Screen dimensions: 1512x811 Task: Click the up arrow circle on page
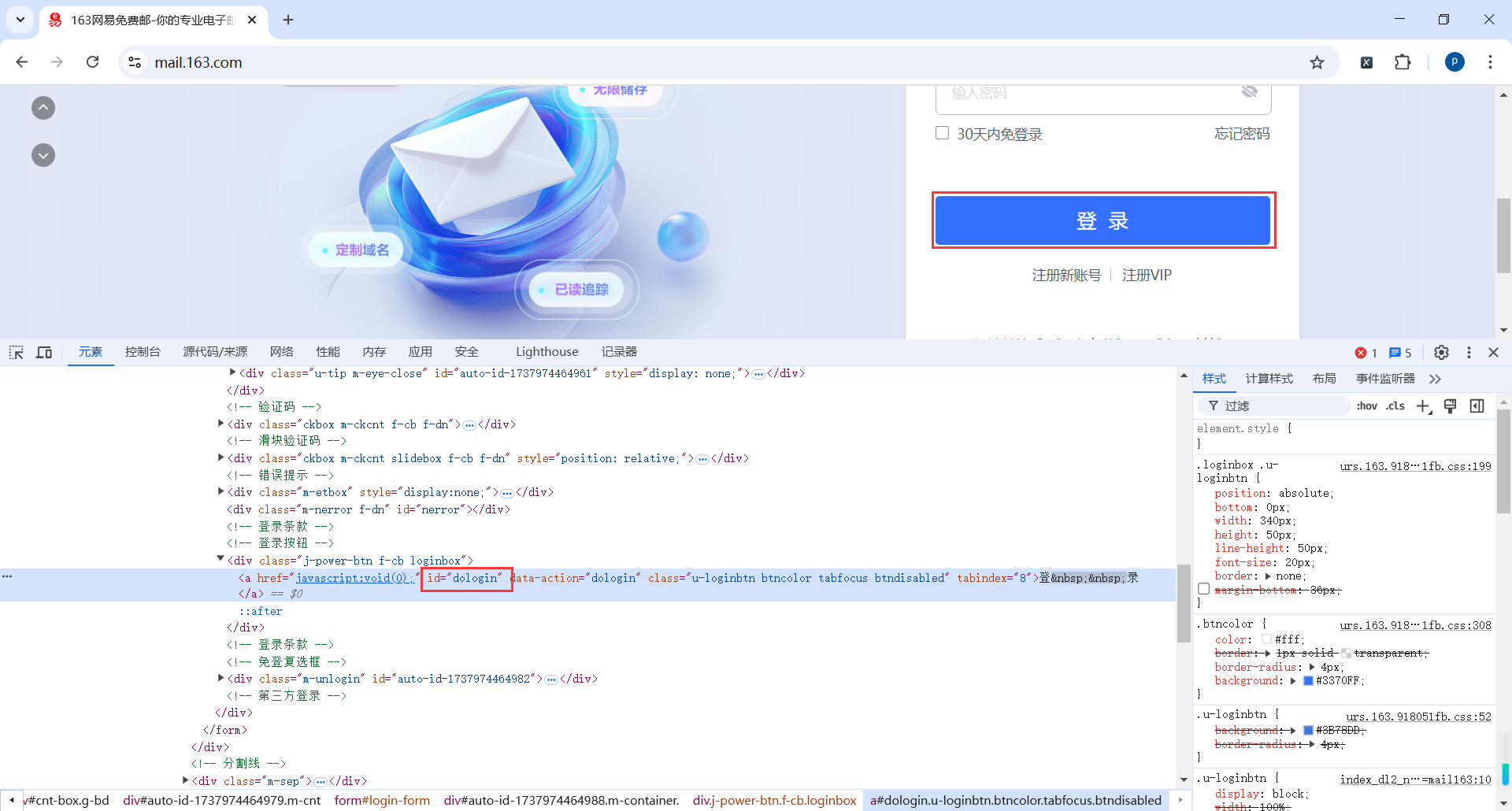click(43, 108)
